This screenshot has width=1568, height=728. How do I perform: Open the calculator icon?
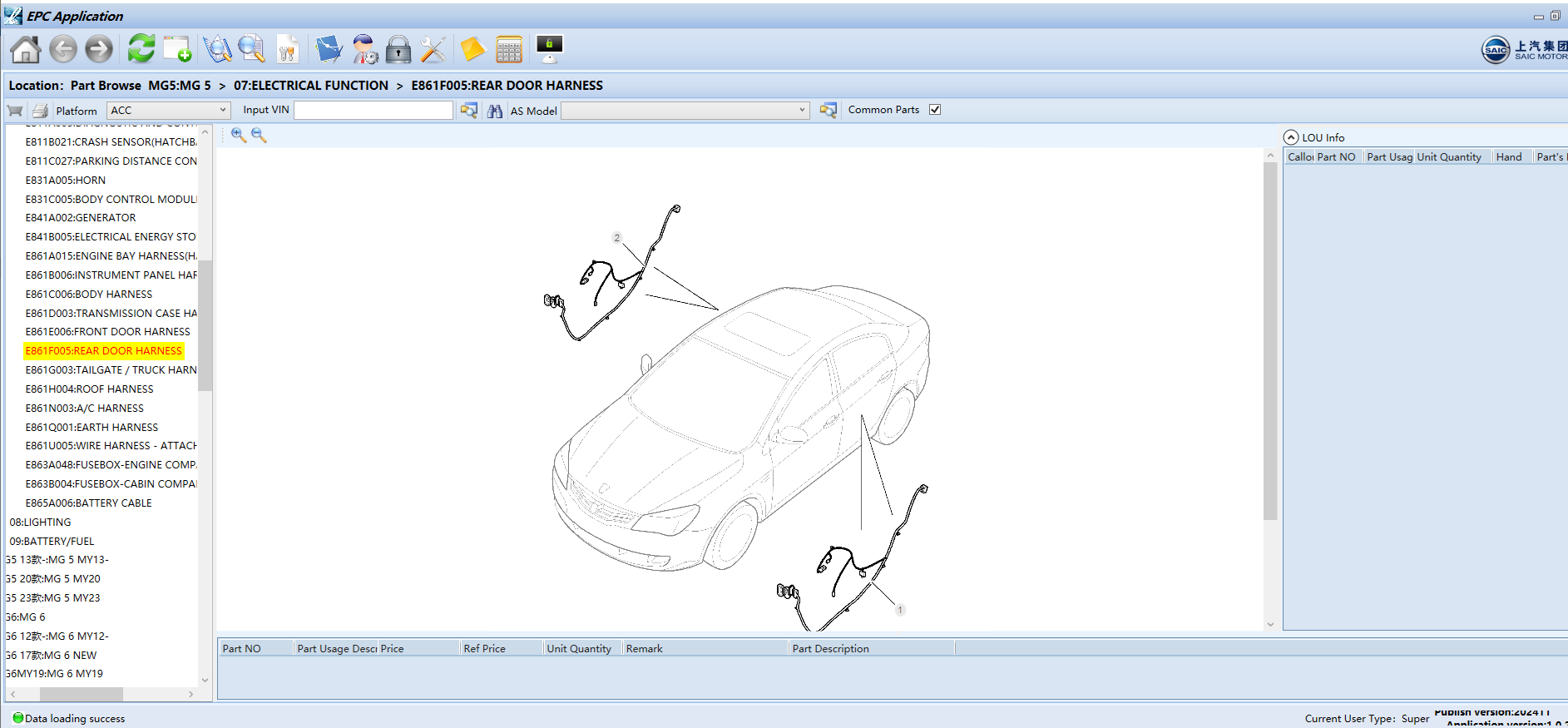(509, 49)
